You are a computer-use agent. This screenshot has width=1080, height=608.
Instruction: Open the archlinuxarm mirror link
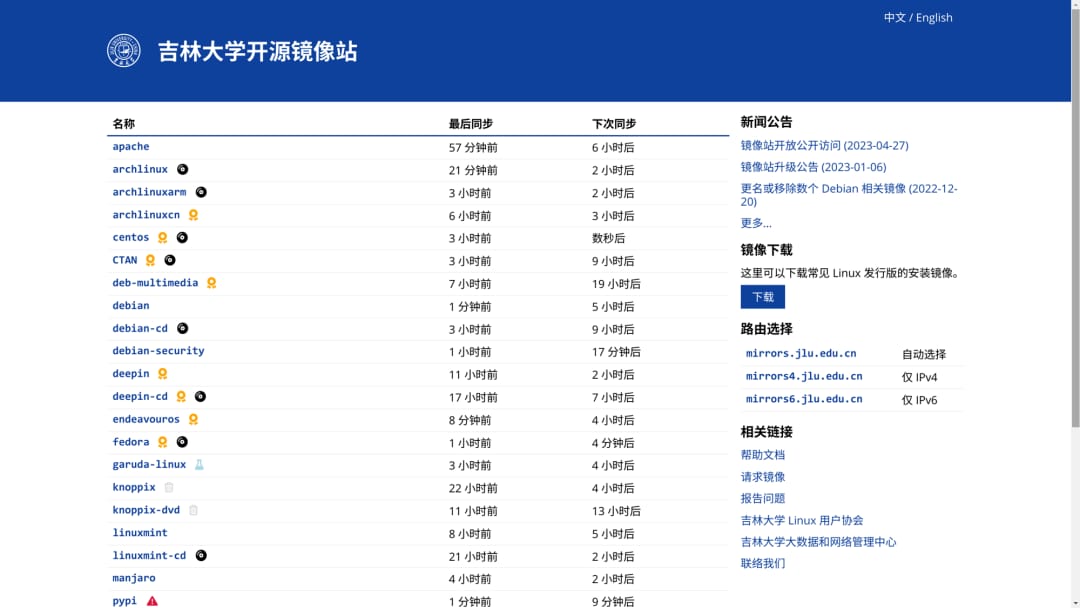(x=149, y=192)
